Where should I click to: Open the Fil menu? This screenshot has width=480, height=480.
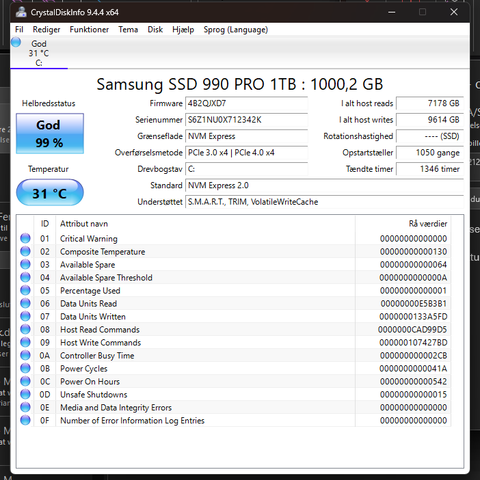pyautogui.click(x=19, y=30)
